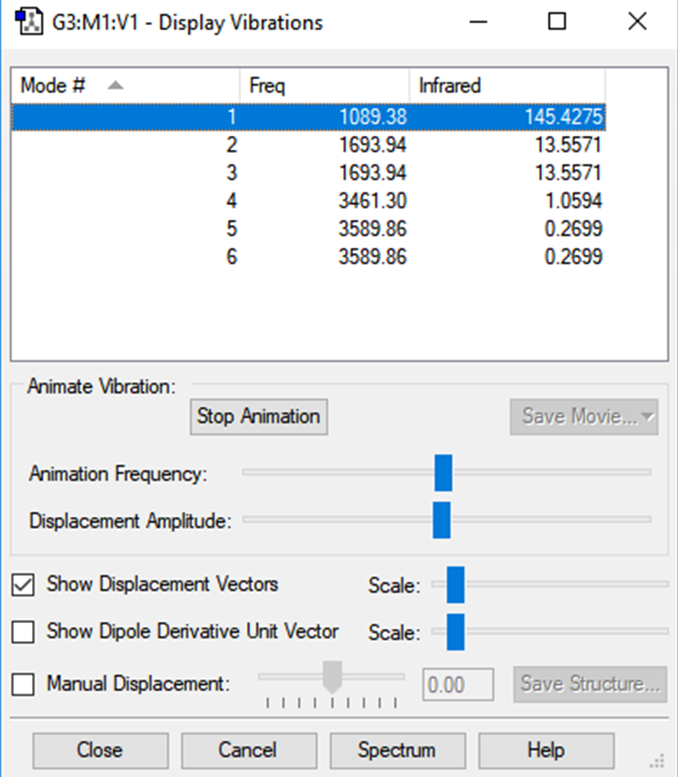Click the Animation Frequency slider handle
Screen dimensions: 678x777
[443, 472]
